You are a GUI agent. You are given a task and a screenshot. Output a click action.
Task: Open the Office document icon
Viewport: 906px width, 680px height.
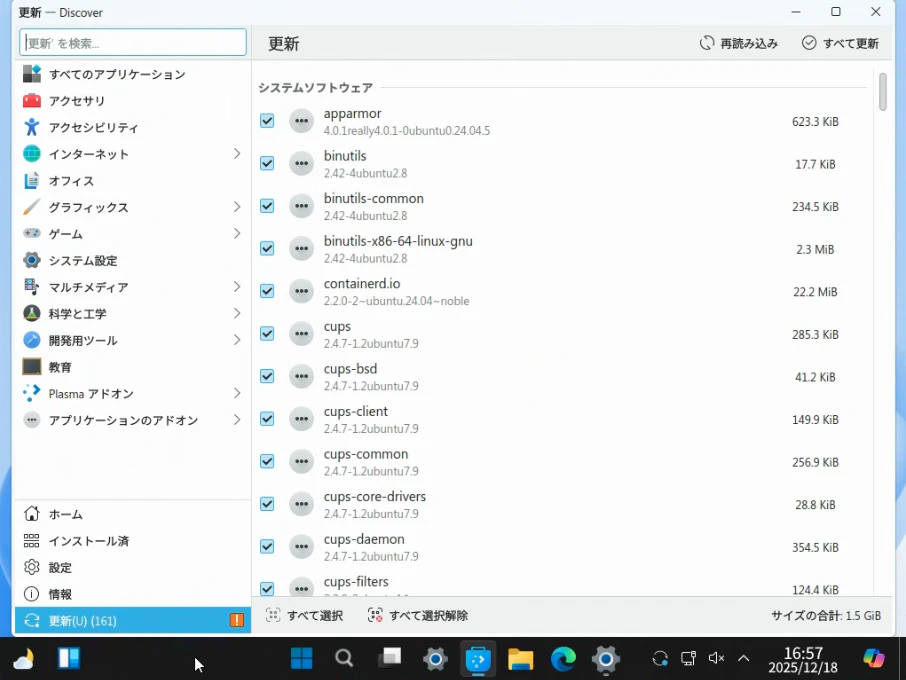point(32,180)
